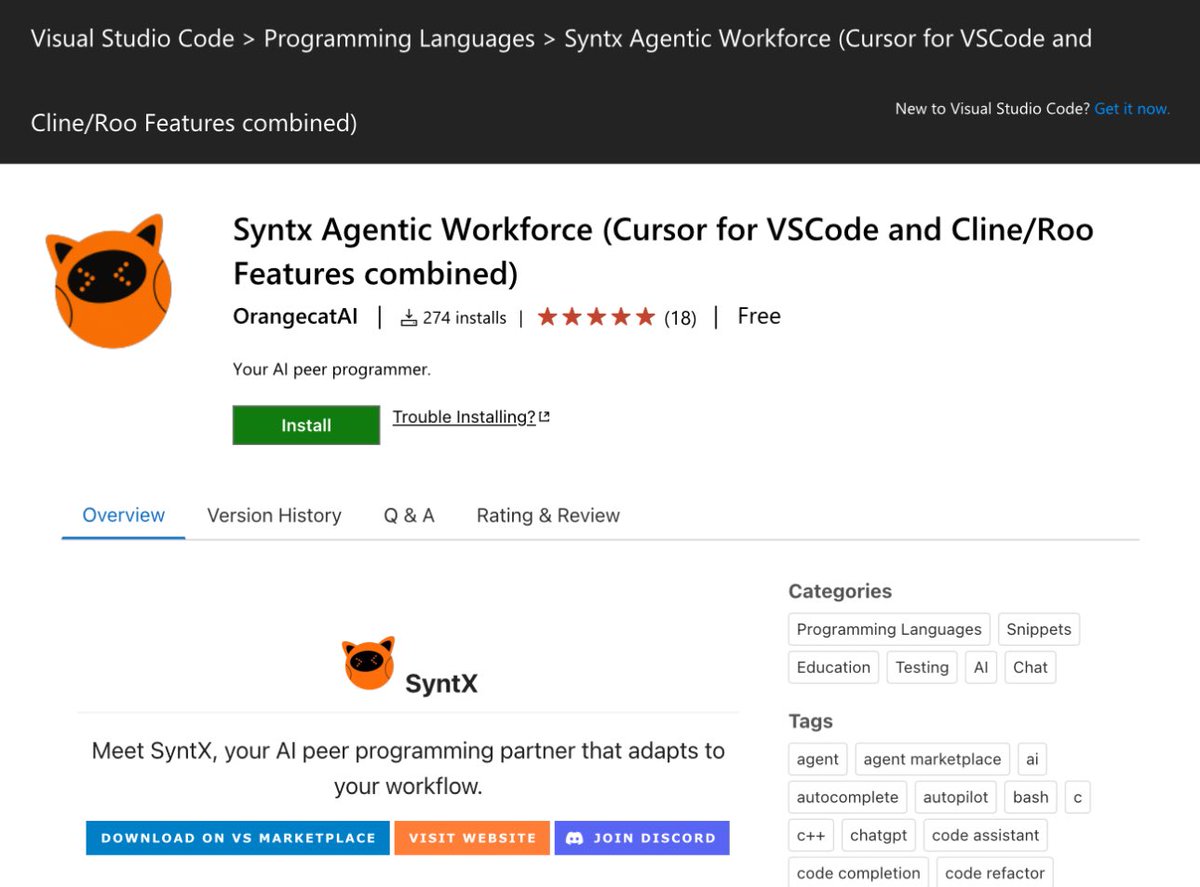Select the Programming Languages category chip
The height and width of the screenshot is (887, 1200).
[889, 629]
